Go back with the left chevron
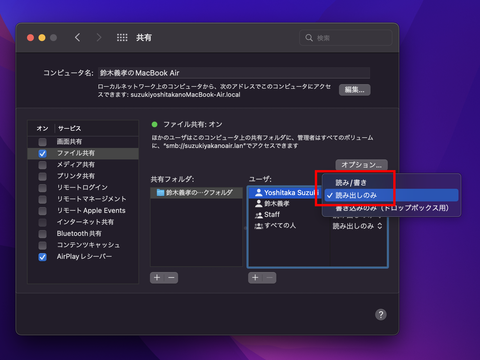The image size is (480, 360). (77, 37)
